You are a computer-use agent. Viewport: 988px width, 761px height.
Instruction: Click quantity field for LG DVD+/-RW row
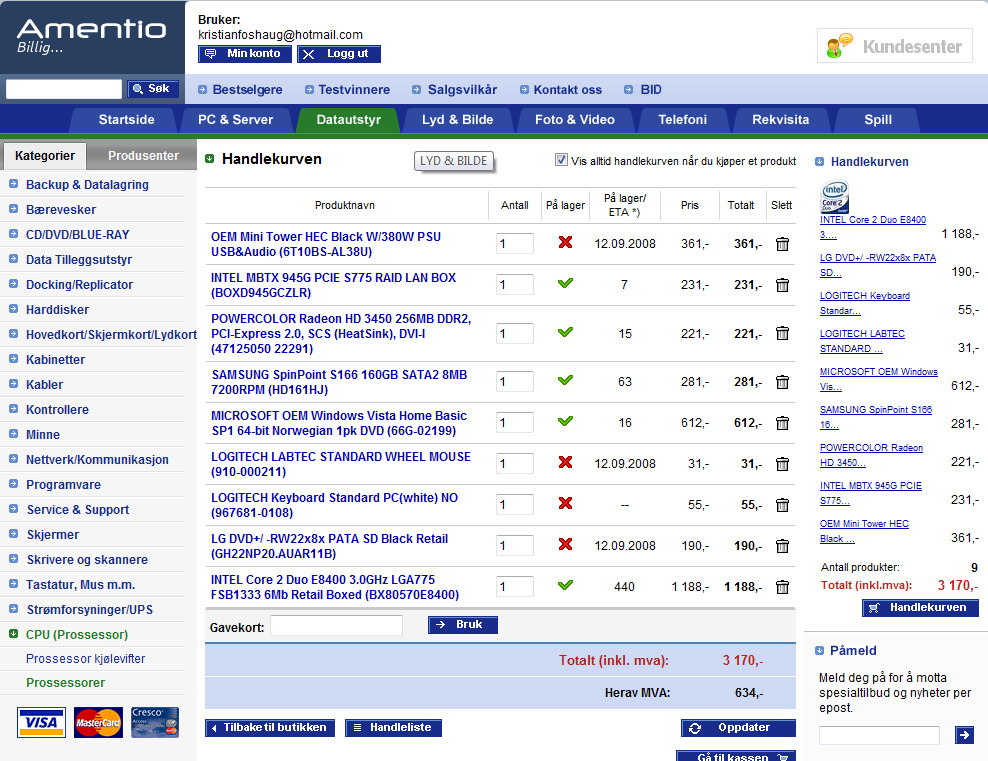515,546
